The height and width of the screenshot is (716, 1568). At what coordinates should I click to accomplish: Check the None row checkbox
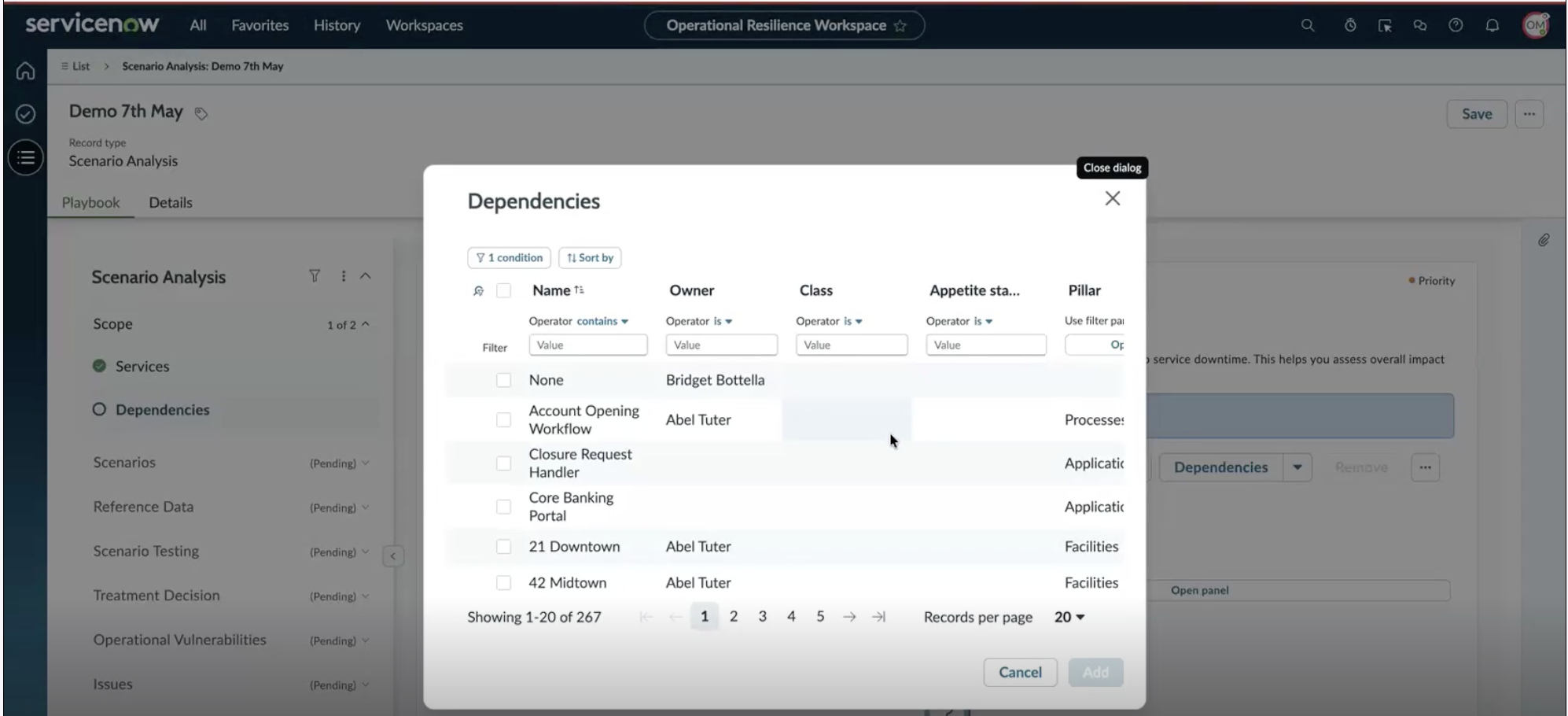coord(503,380)
